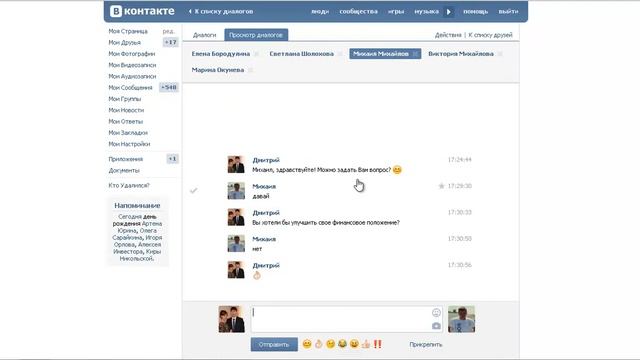Open 'помощь' in the top bar
Screen dimensions: 640x360
(476, 11)
